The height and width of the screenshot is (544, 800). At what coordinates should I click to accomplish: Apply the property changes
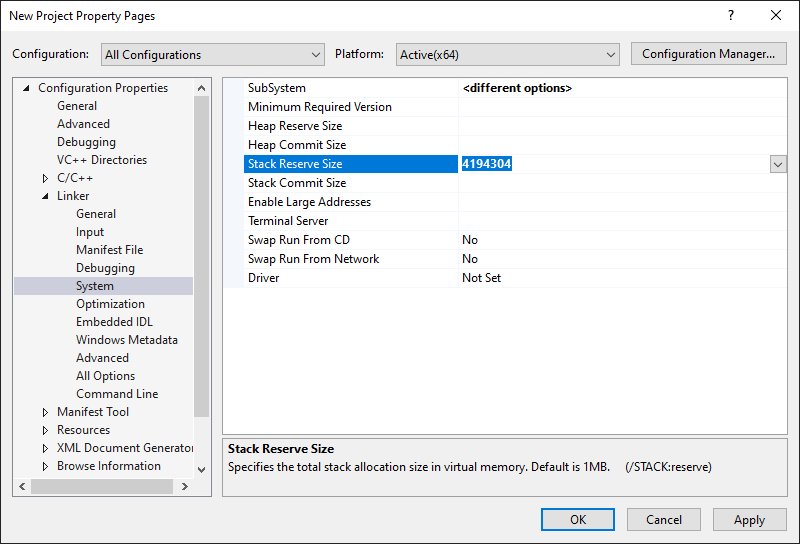tap(749, 520)
